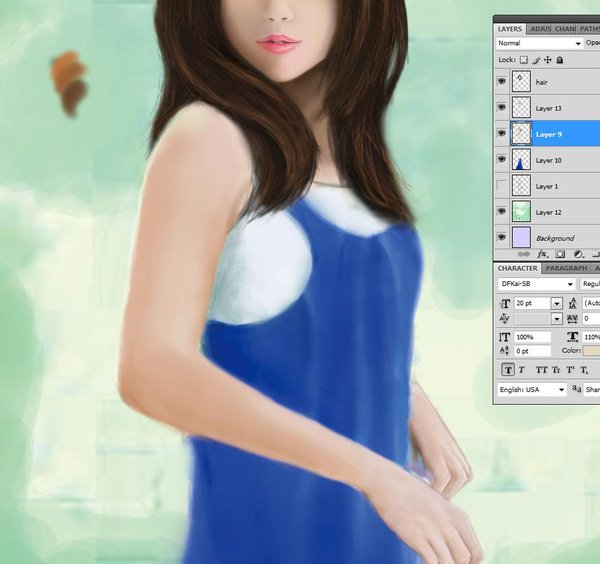Select Layer 13 in layers list

click(547, 108)
